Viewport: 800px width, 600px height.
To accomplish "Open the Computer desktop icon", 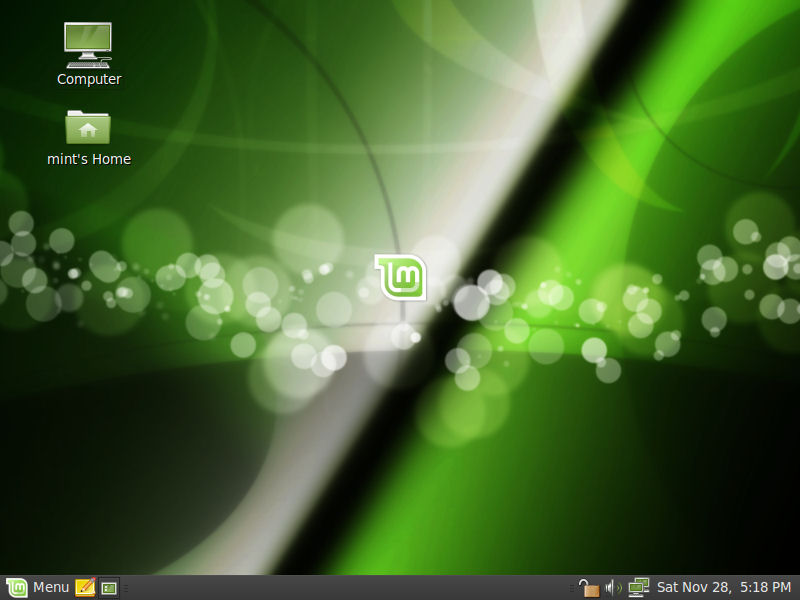I will click(x=88, y=43).
